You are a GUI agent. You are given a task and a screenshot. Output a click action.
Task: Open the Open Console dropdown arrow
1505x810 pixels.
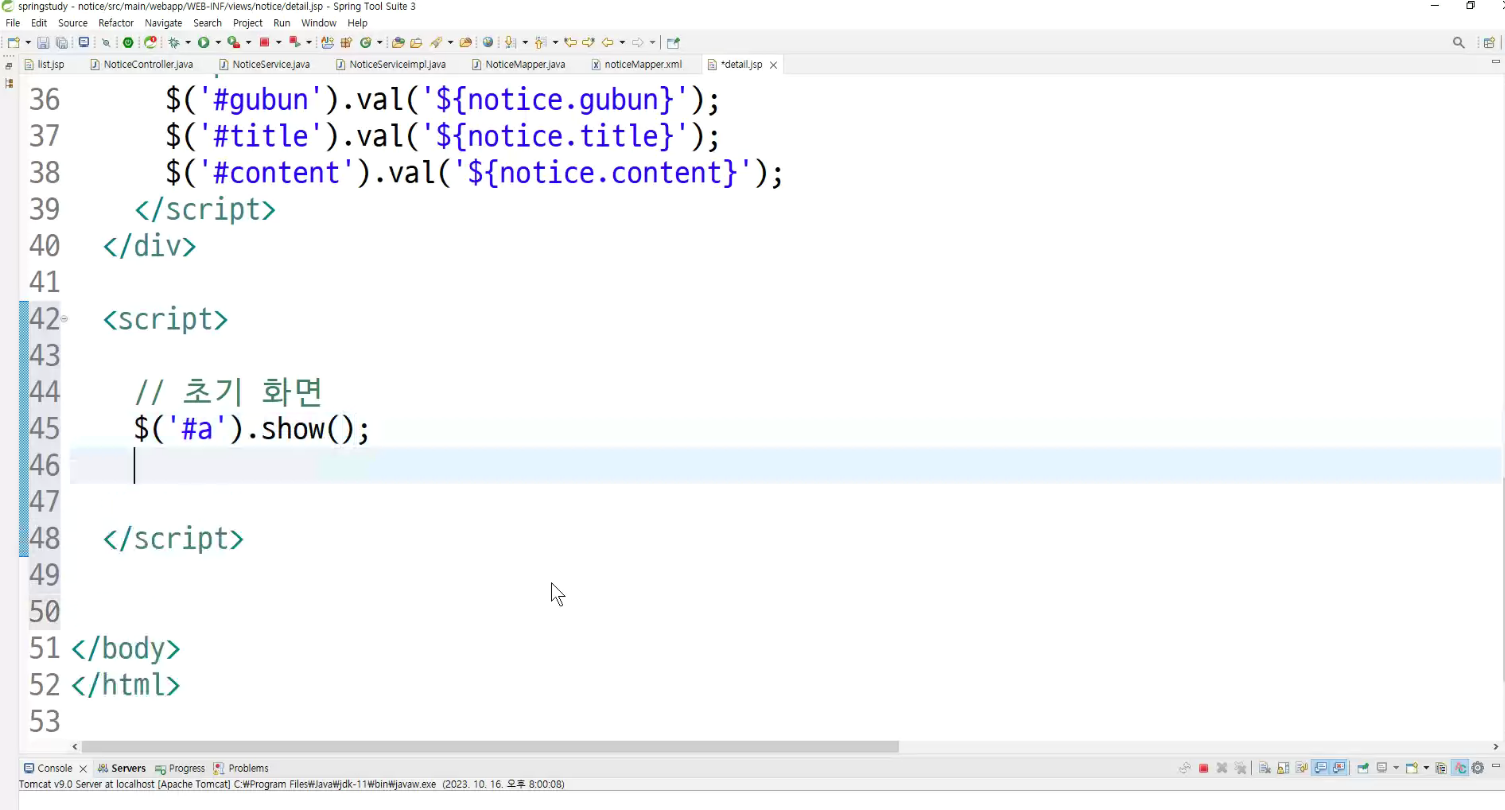[1425, 768]
